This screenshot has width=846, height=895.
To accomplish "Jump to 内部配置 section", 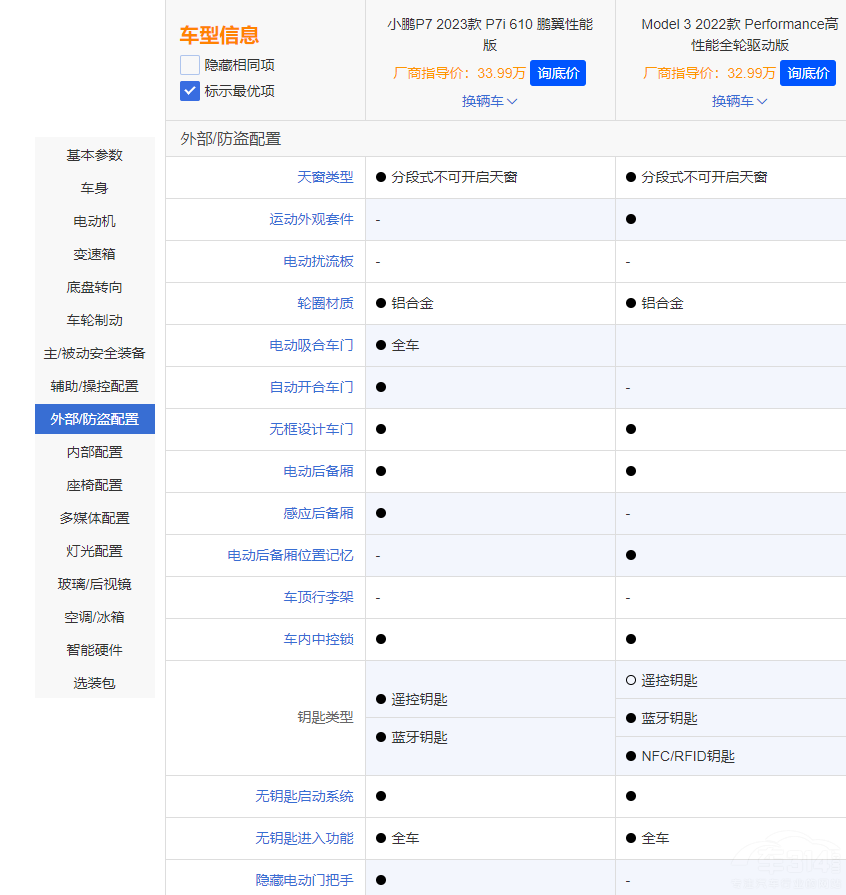I will pos(95,452).
